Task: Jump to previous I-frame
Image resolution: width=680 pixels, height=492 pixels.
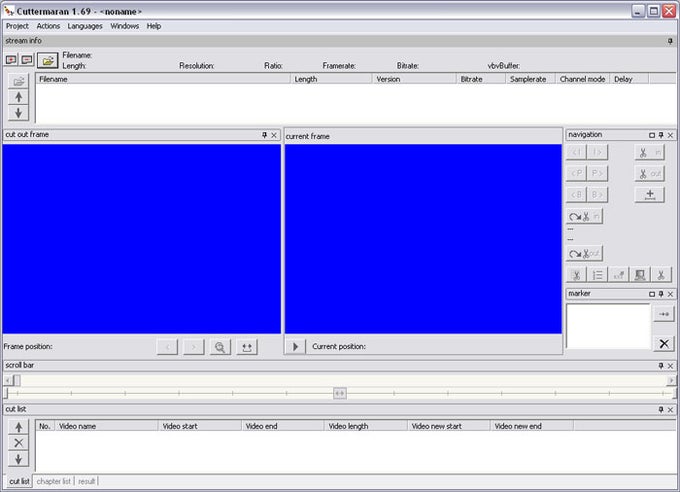Action: (x=576, y=152)
